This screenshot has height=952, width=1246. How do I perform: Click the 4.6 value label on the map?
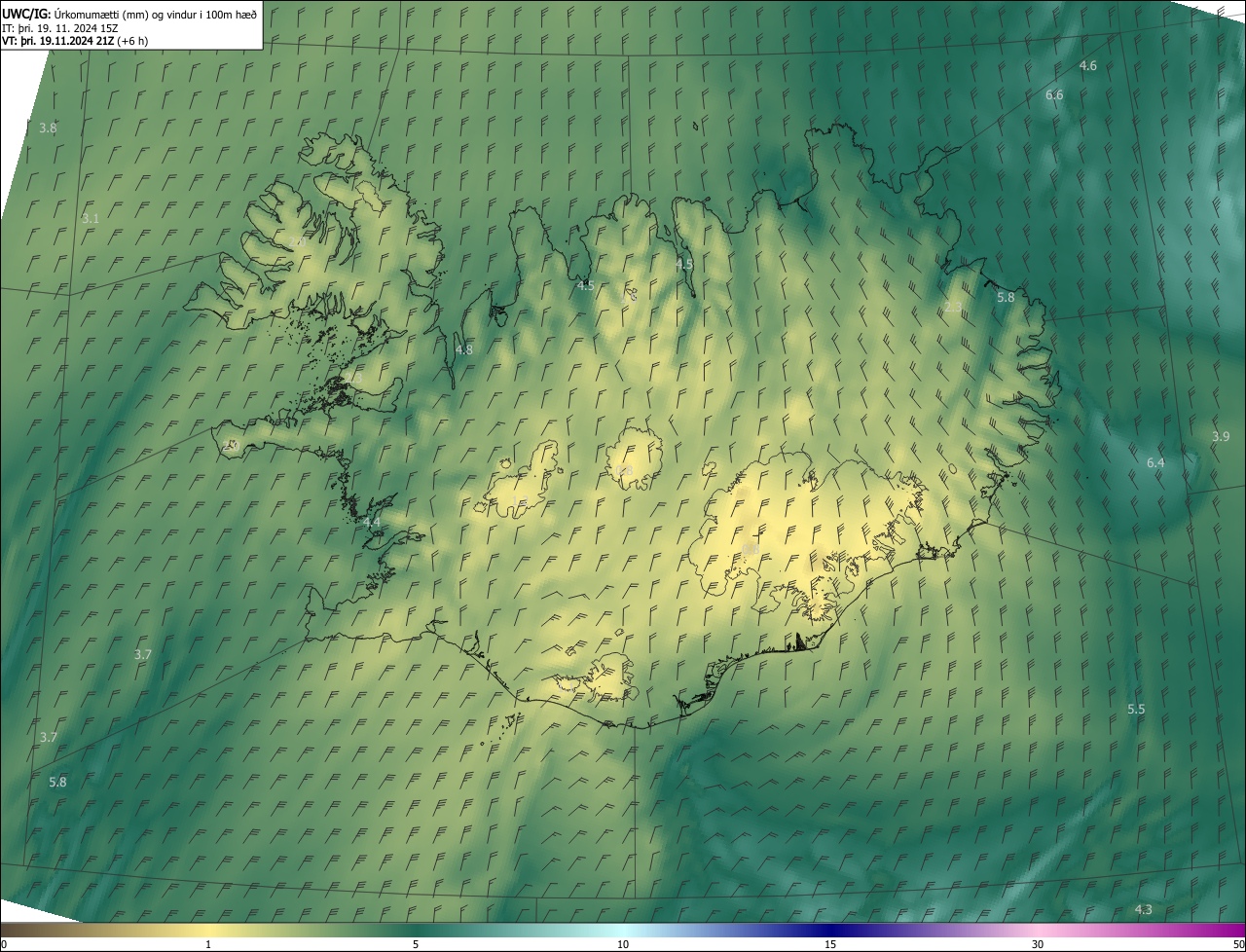pos(1088,66)
